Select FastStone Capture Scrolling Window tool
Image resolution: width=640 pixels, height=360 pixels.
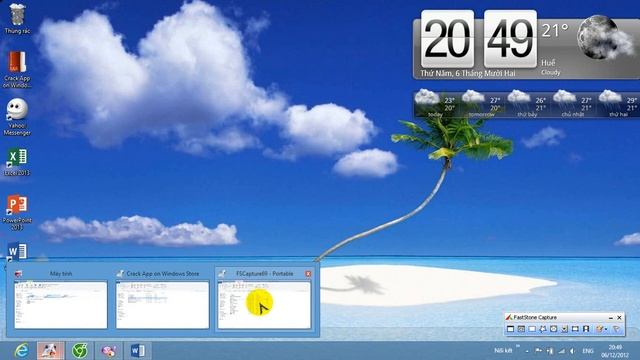pos(564,329)
